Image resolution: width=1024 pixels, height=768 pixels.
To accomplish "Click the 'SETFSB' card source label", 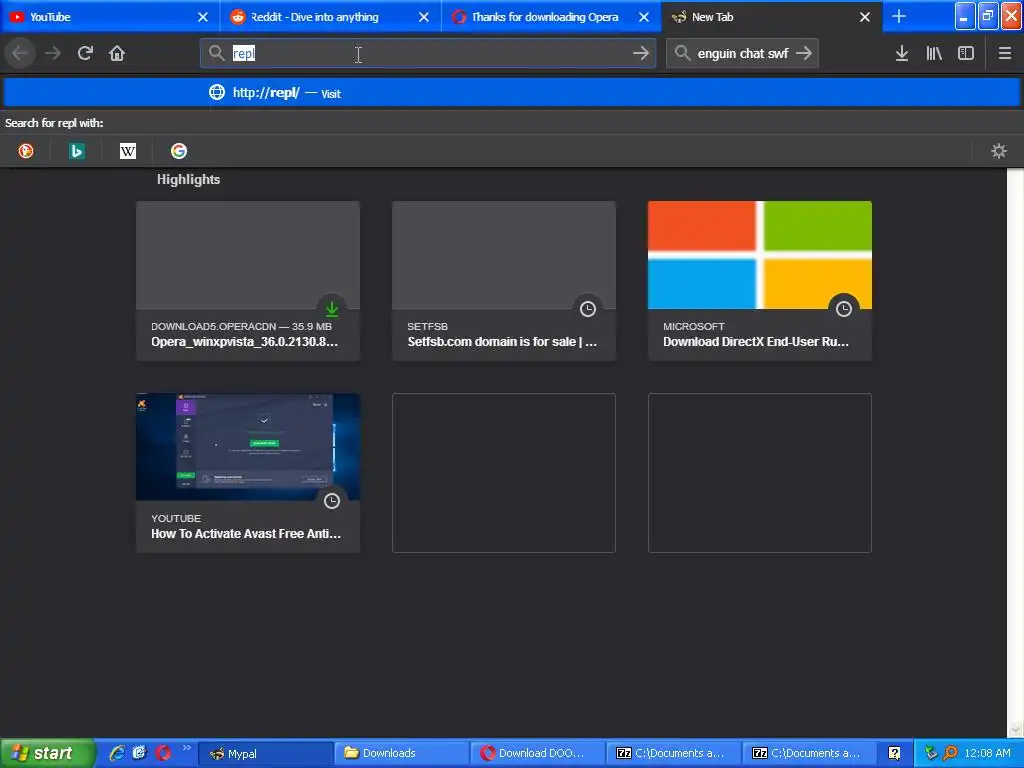I will tap(427, 327).
